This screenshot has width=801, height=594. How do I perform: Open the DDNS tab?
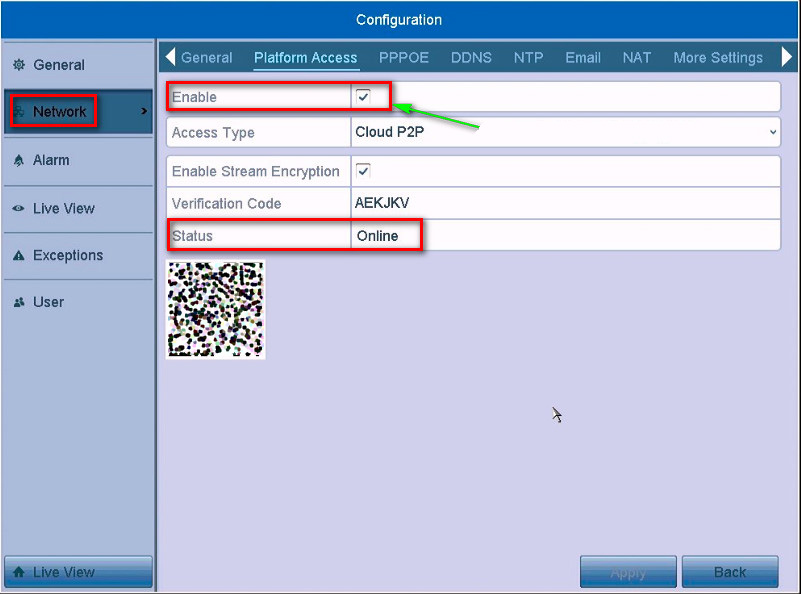pos(471,58)
